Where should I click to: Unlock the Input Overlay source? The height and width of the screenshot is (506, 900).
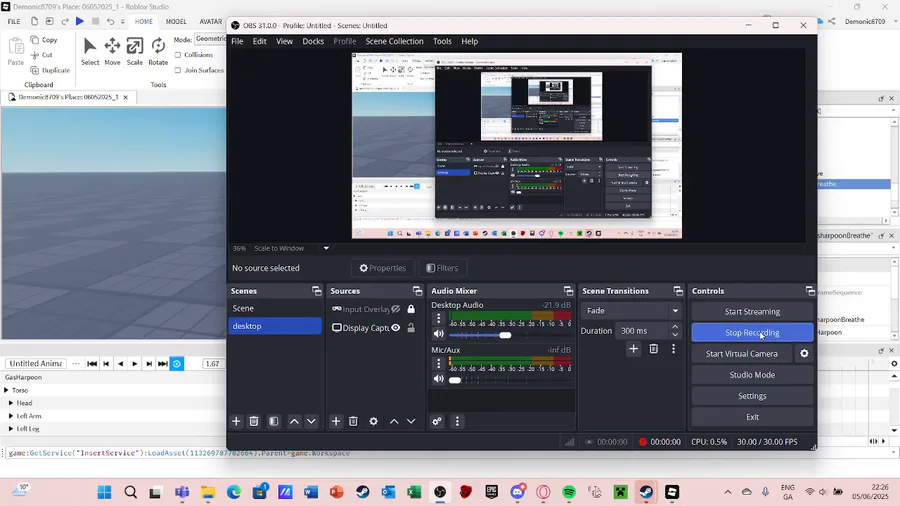tap(411, 309)
